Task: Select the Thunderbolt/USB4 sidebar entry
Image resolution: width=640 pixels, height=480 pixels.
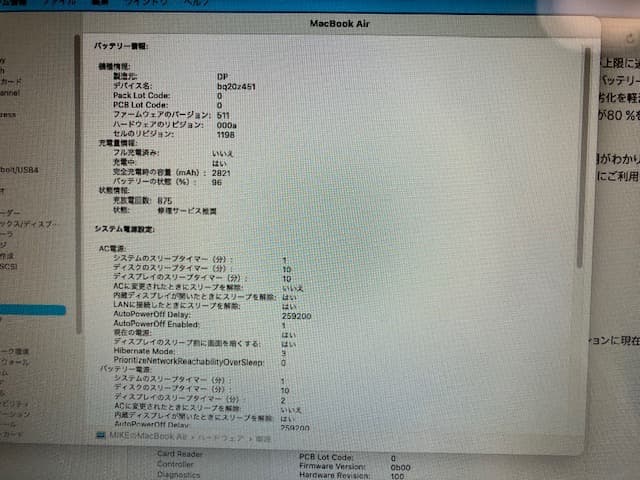Action: [19, 170]
